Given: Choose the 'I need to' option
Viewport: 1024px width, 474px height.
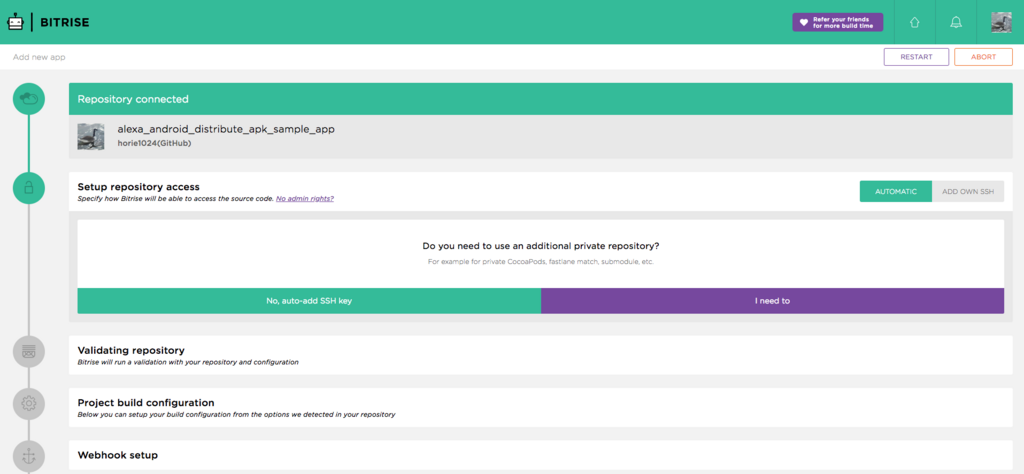Looking at the screenshot, I should coord(773,301).
